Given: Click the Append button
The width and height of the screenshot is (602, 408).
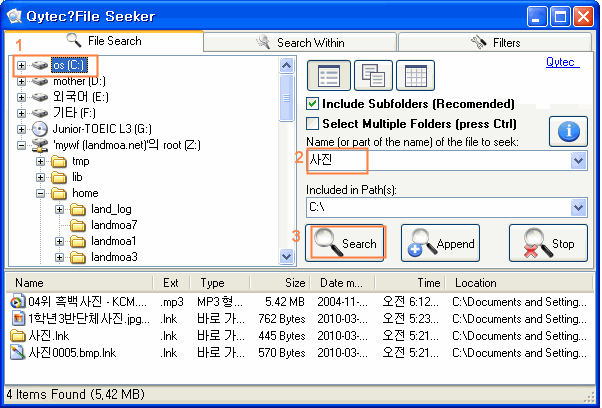Looking at the screenshot, I should click(440, 243).
